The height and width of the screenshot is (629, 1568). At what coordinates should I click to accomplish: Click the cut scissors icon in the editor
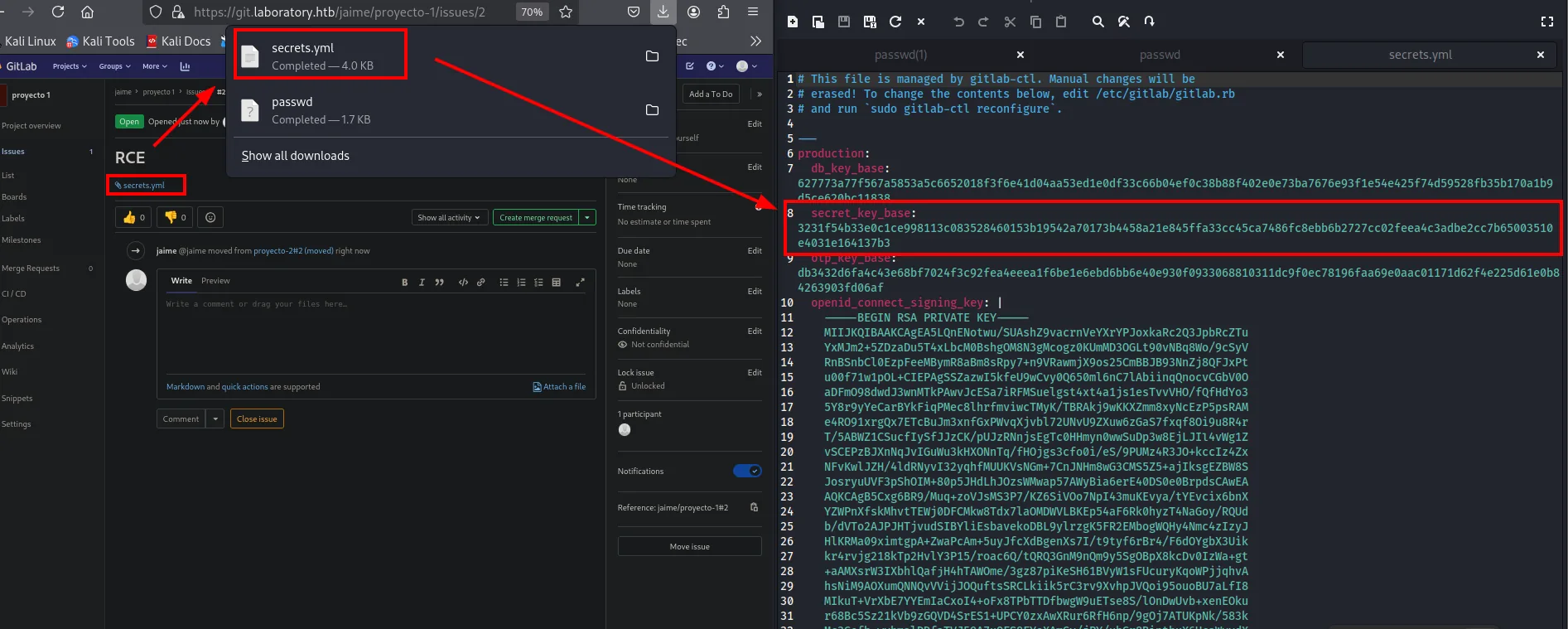coord(1010,22)
